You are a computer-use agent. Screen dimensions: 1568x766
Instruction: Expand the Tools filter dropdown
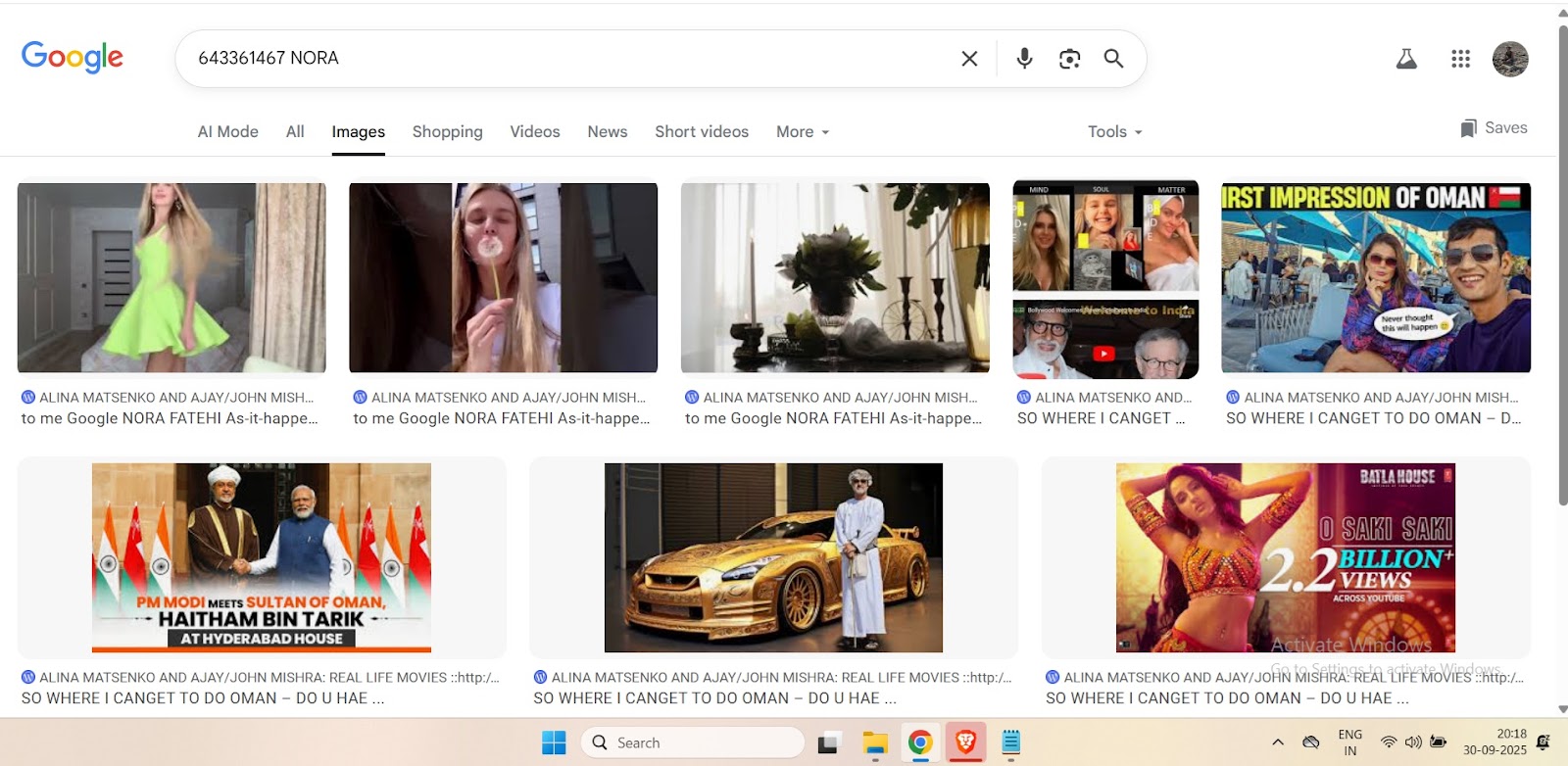pyautogui.click(x=1114, y=132)
